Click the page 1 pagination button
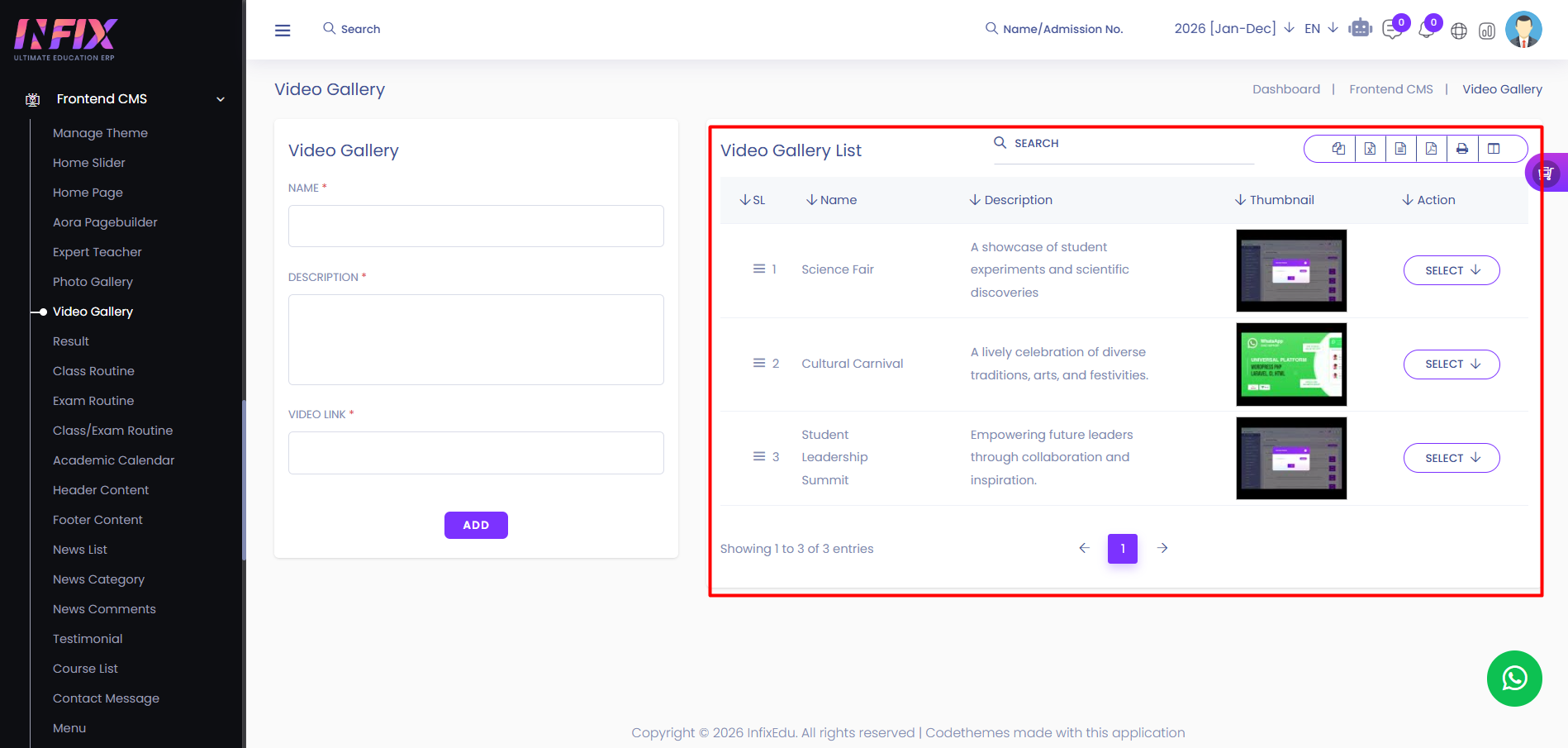The width and height of the screenshot is (1568, 748). [1122, 549]
